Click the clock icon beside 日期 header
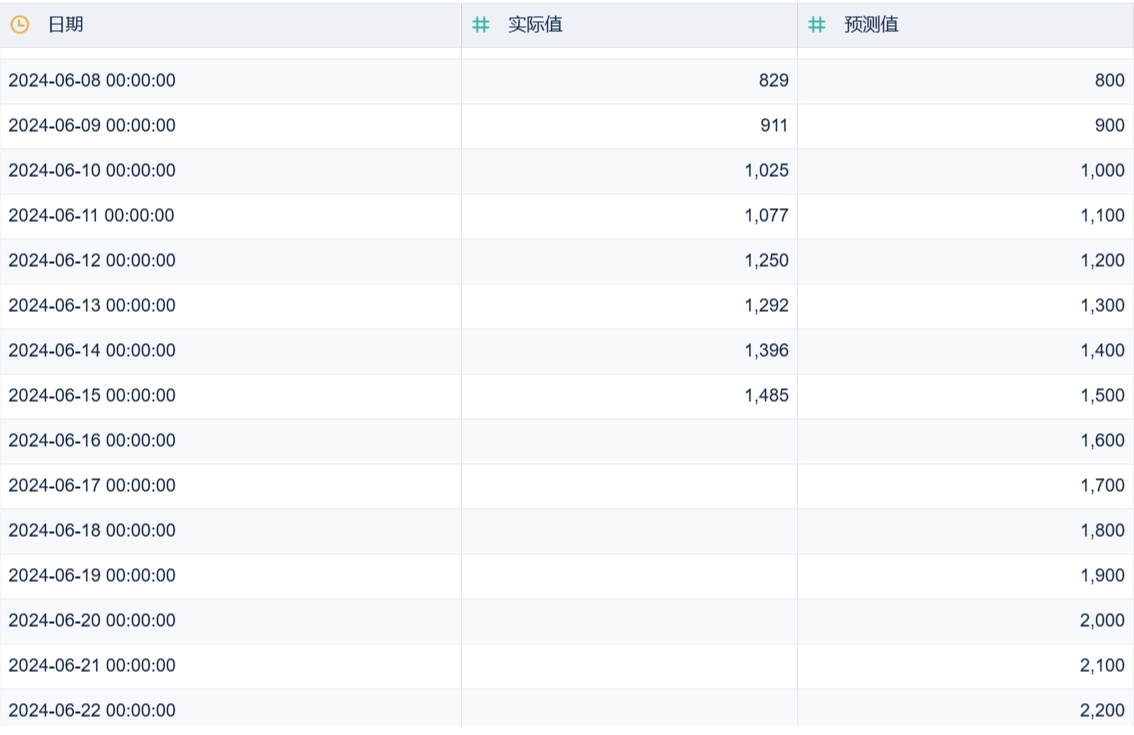This screenshot has width=1134, height=735. point(20,25)
